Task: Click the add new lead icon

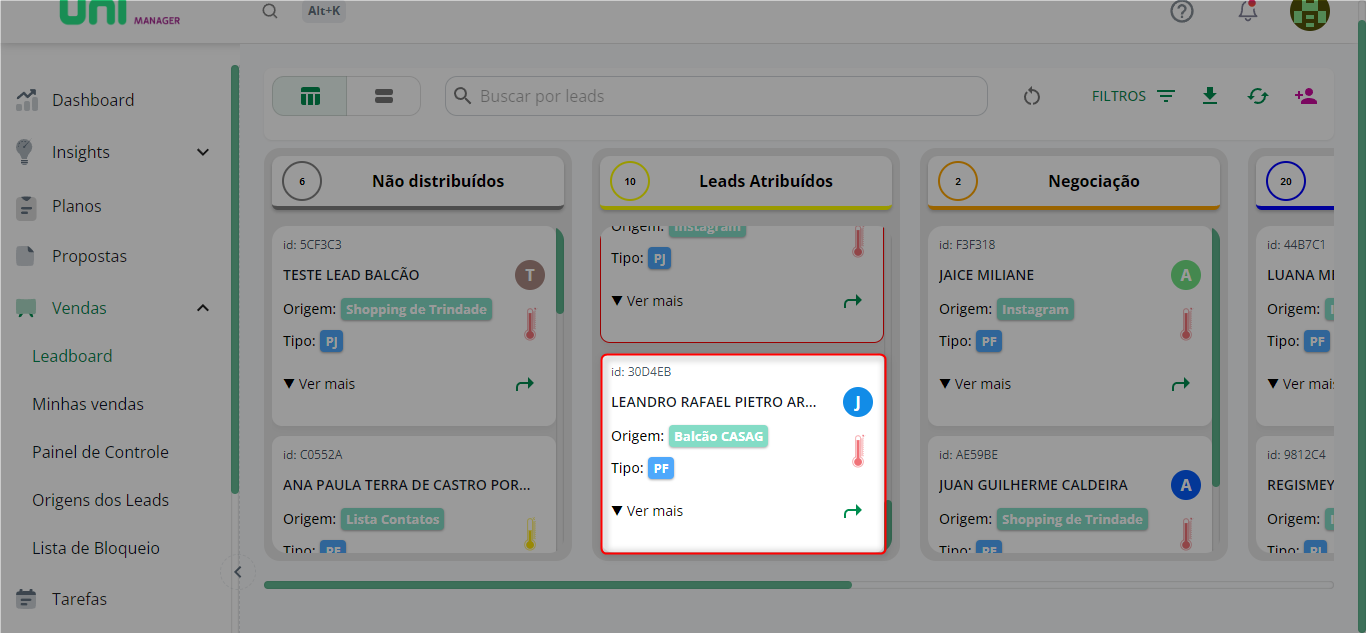Action: point(1305,96)
